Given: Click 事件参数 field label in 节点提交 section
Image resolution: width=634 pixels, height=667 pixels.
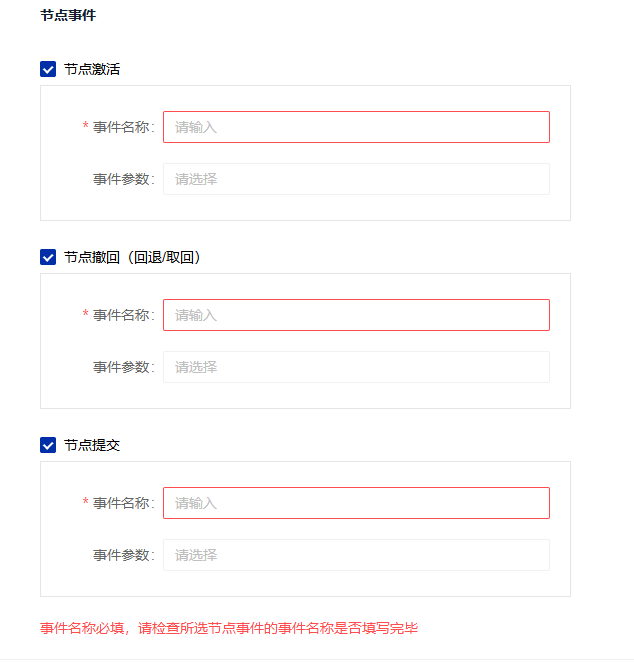Looking at the screenshot, I should tap(121, 555).
